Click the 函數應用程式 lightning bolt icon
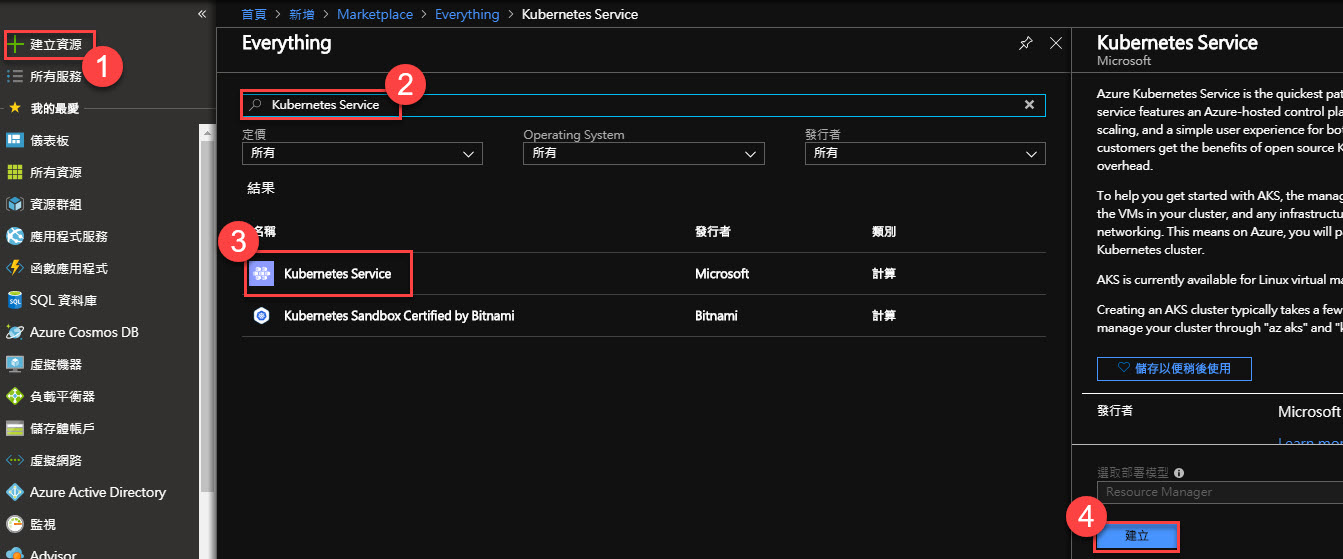 pos(15,268)
